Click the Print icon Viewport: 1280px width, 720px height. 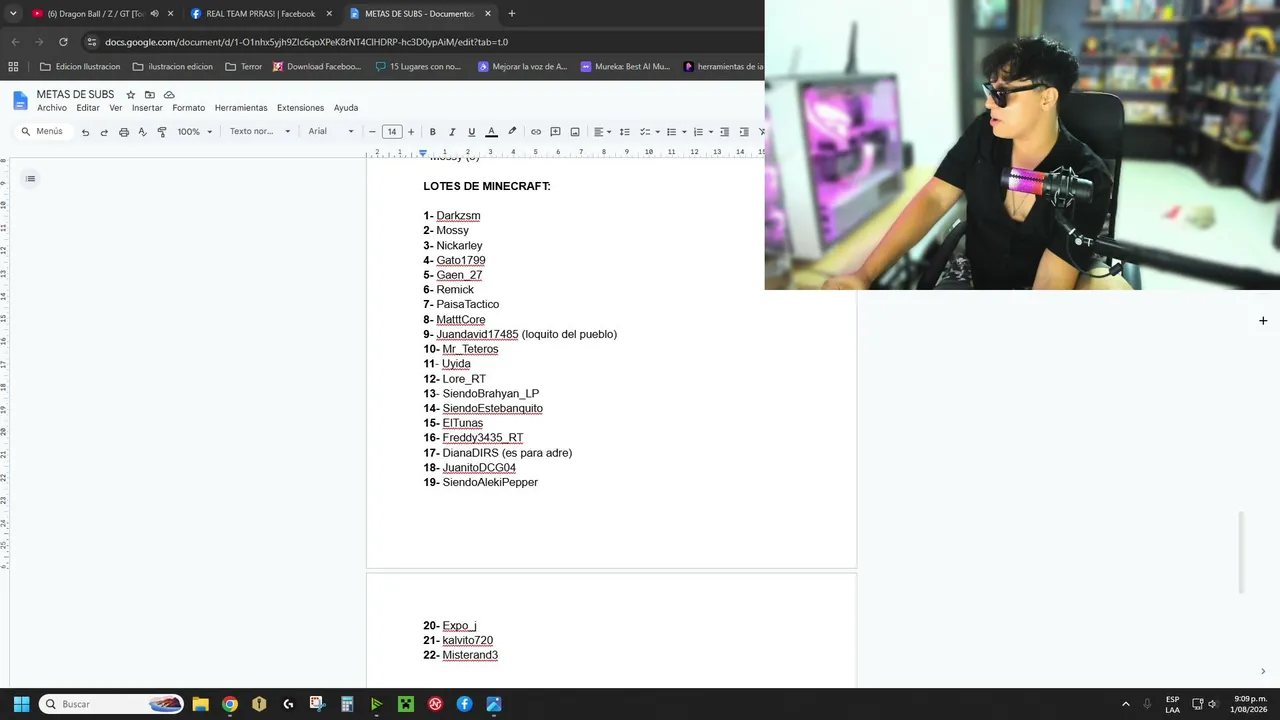[x=123, y=132]
